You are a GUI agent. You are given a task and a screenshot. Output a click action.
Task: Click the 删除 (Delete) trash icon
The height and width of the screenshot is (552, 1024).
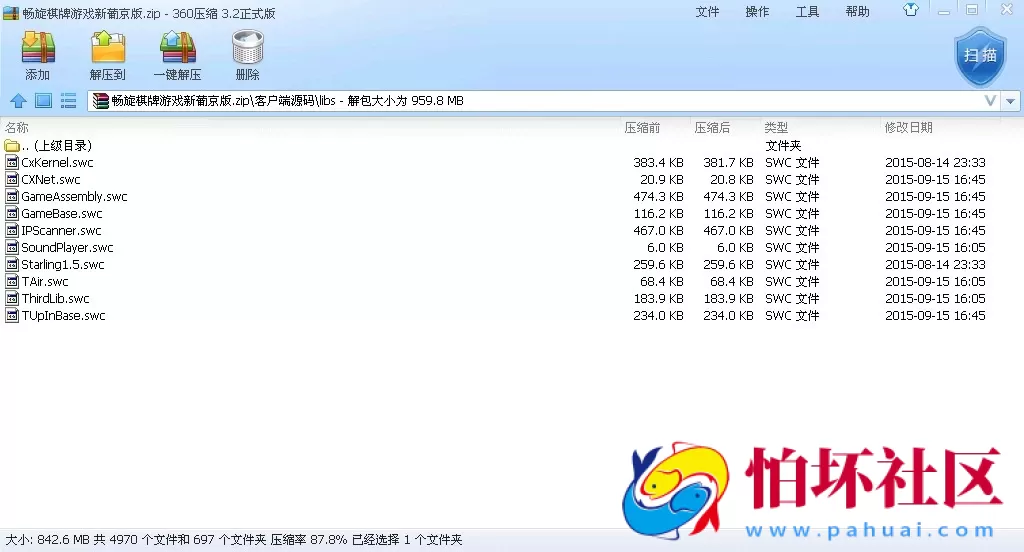click(x=248, y=47)
